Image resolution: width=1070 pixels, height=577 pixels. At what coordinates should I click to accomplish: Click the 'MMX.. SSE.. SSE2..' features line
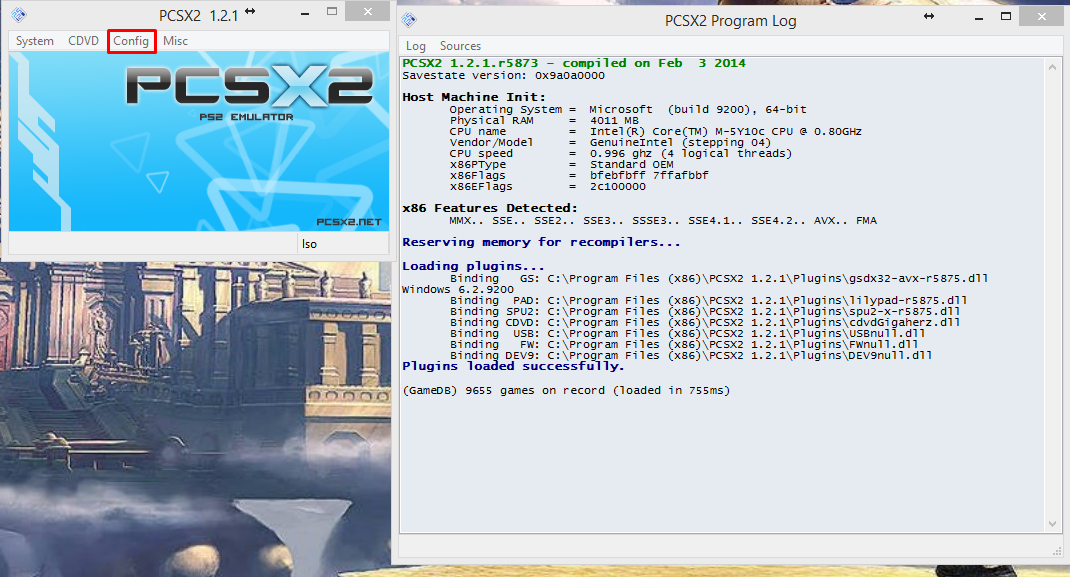[x=663, y=220]
